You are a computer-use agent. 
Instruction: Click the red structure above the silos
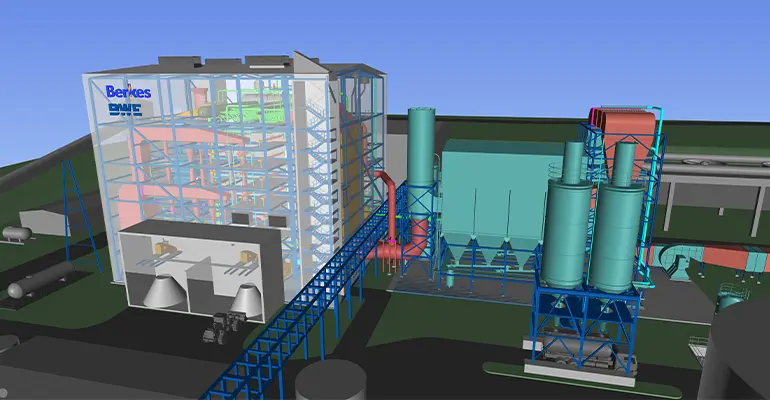625,125
